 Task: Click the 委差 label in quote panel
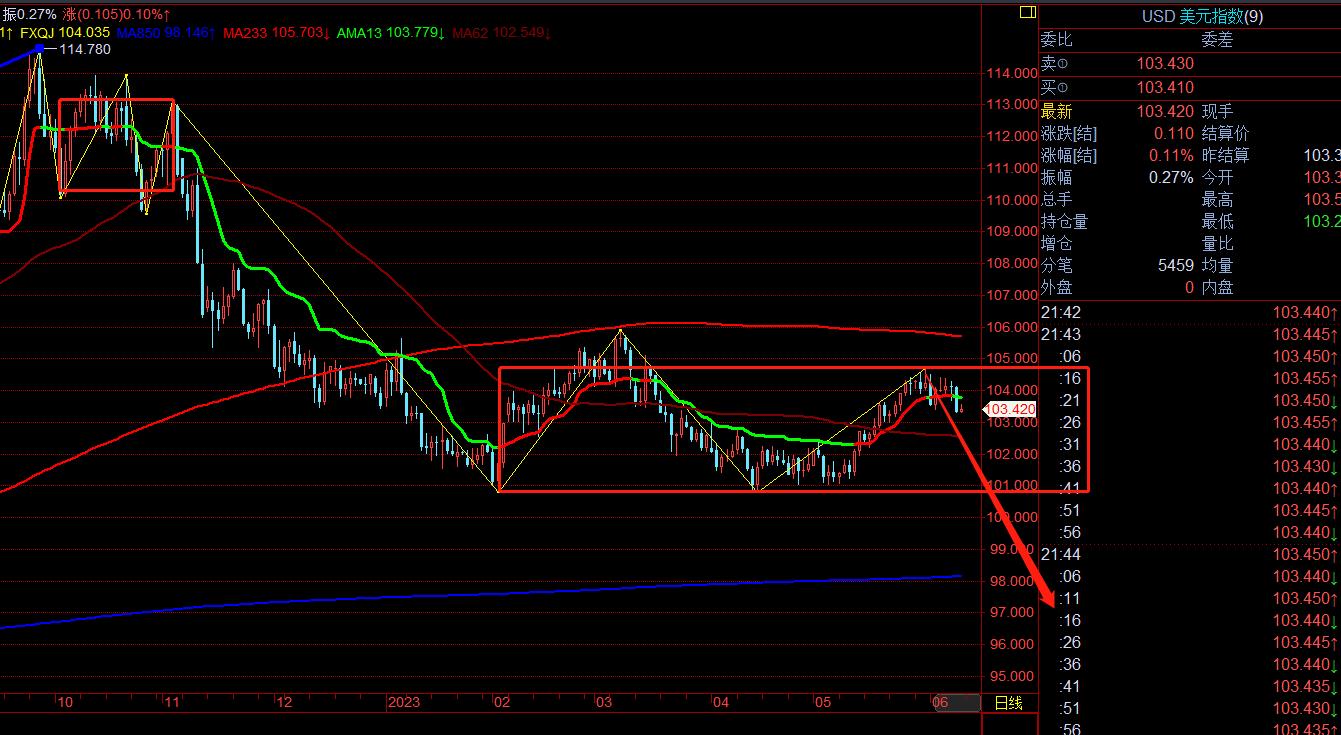(1217, 40)
